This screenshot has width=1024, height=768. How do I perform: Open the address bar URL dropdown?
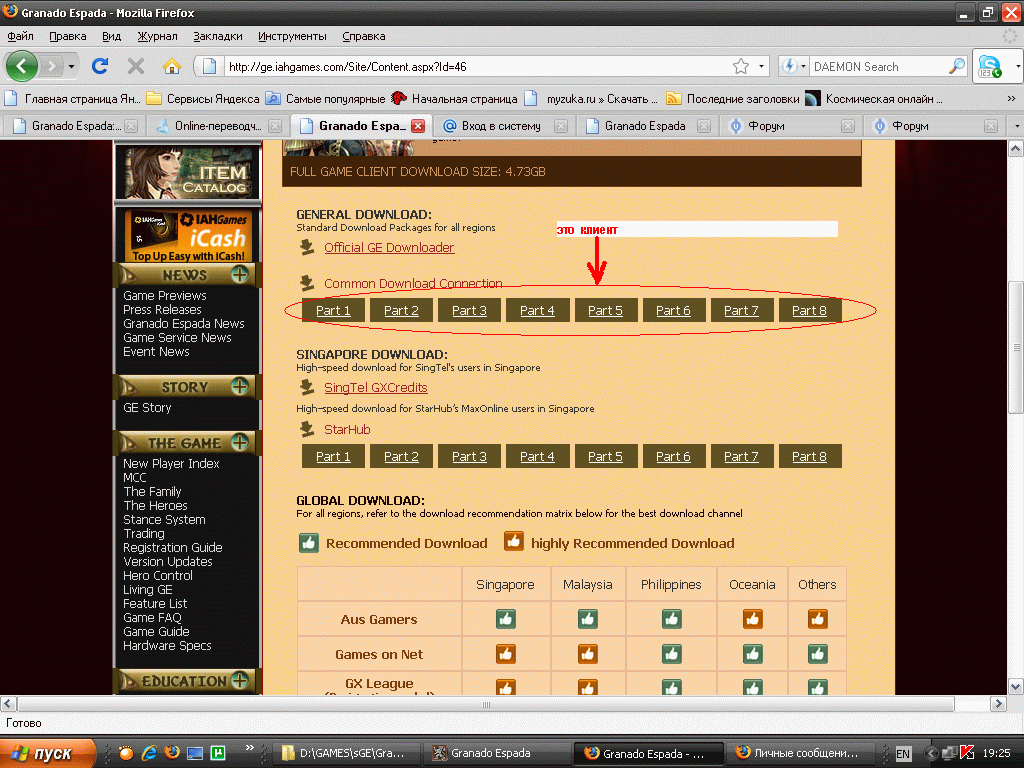[x=761, y=66]
